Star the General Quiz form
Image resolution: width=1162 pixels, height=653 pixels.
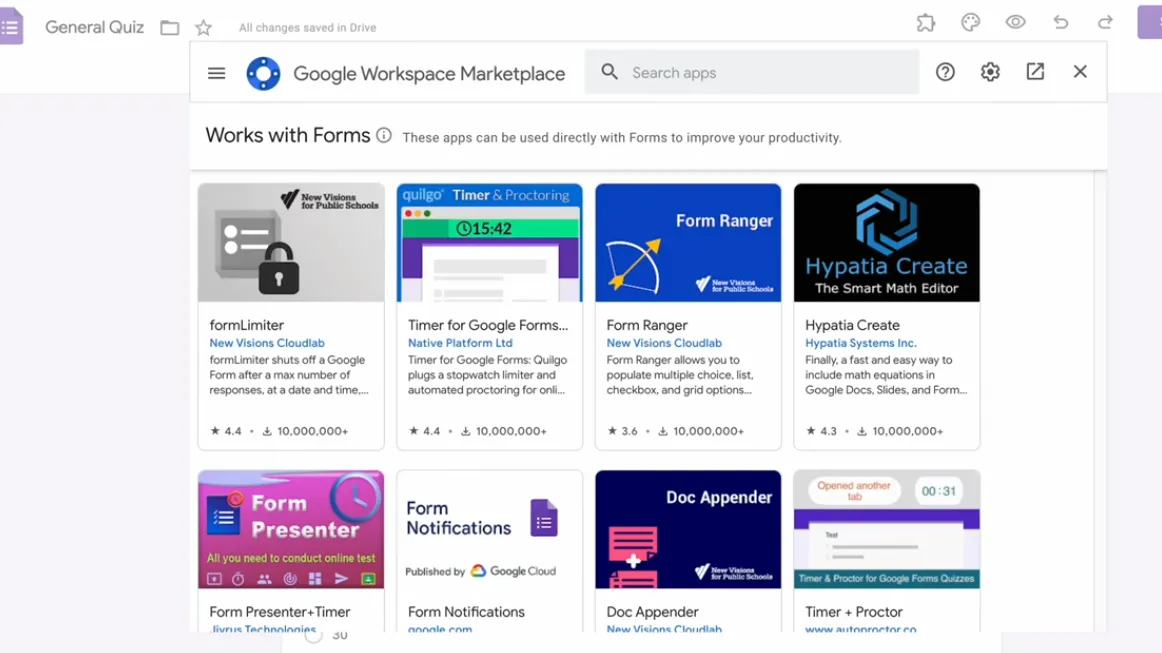coord(203,28)
